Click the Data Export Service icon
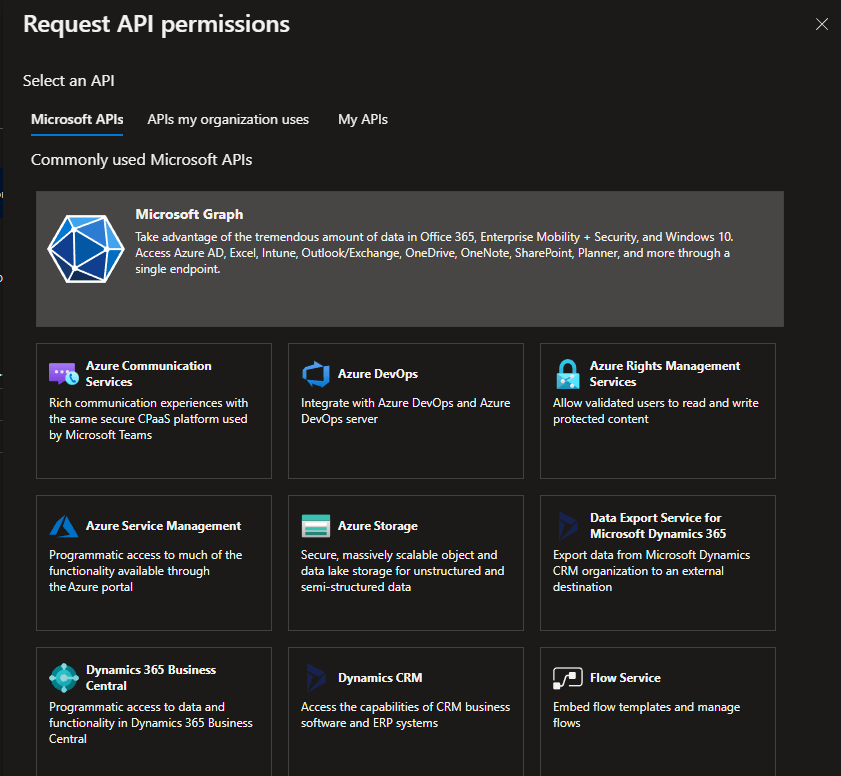This screenshot has height=776, width=841. pyautogui.click(x=568, y=526)
